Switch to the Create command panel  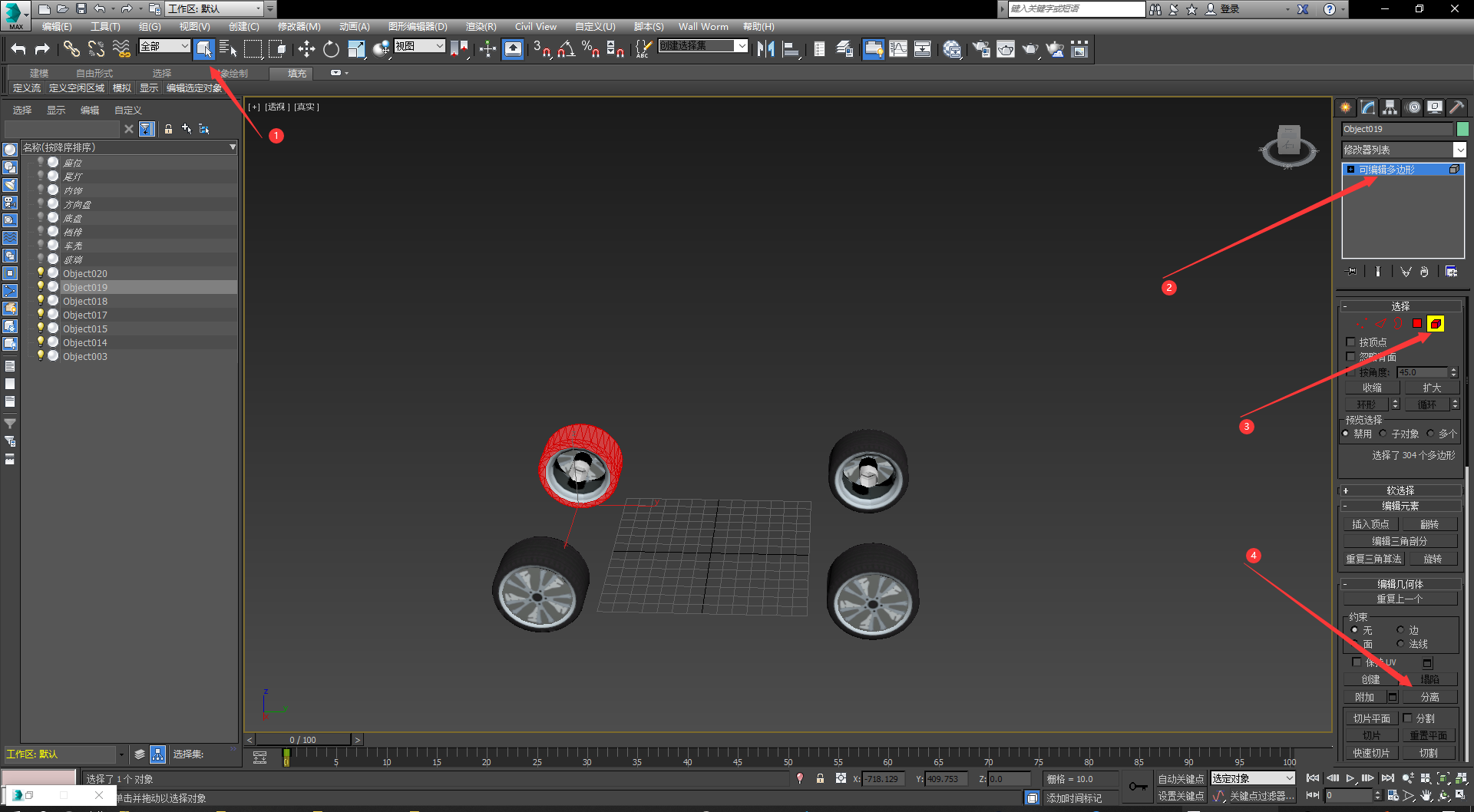(x=1346, y=107)
